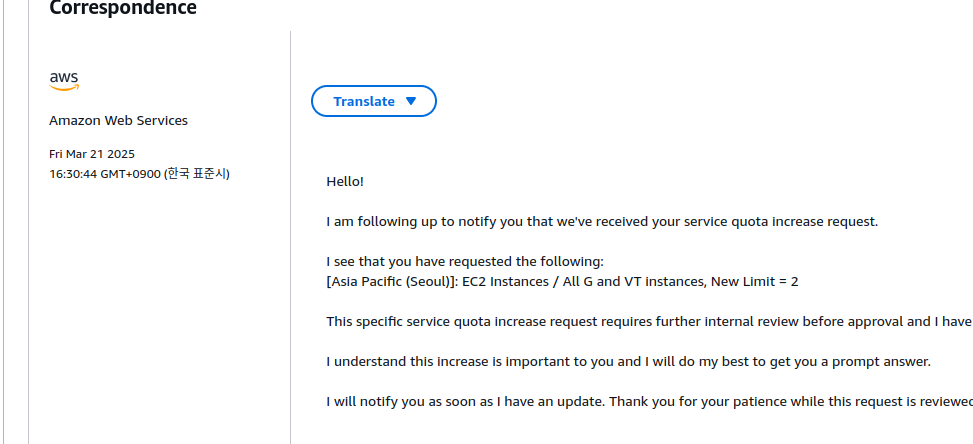Click the vertical divider beside sender panel
The height and width of the screenshot is (444, 973).
pos(290,238)
